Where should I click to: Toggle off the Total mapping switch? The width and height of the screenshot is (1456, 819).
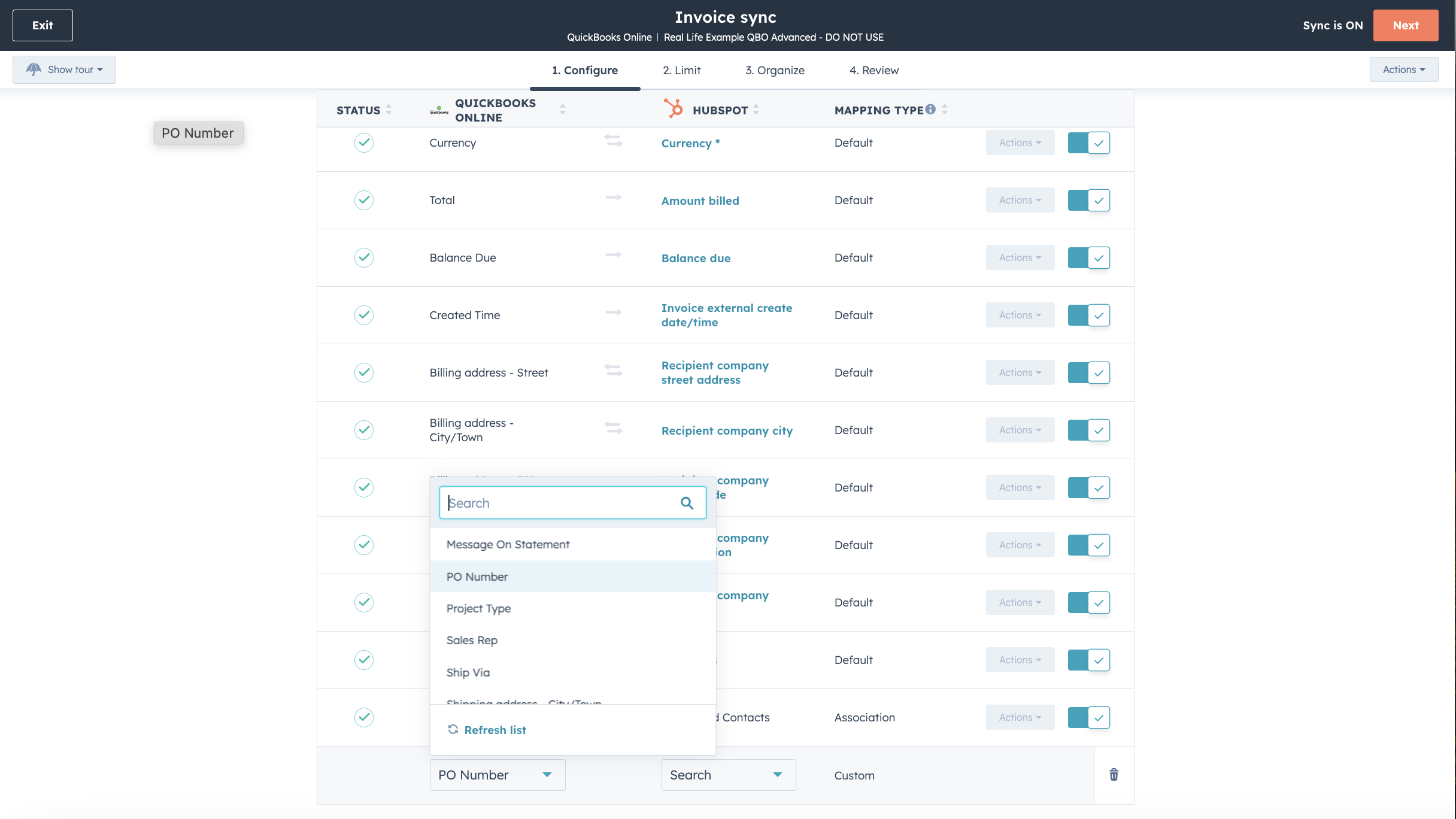pos(1089,200)
